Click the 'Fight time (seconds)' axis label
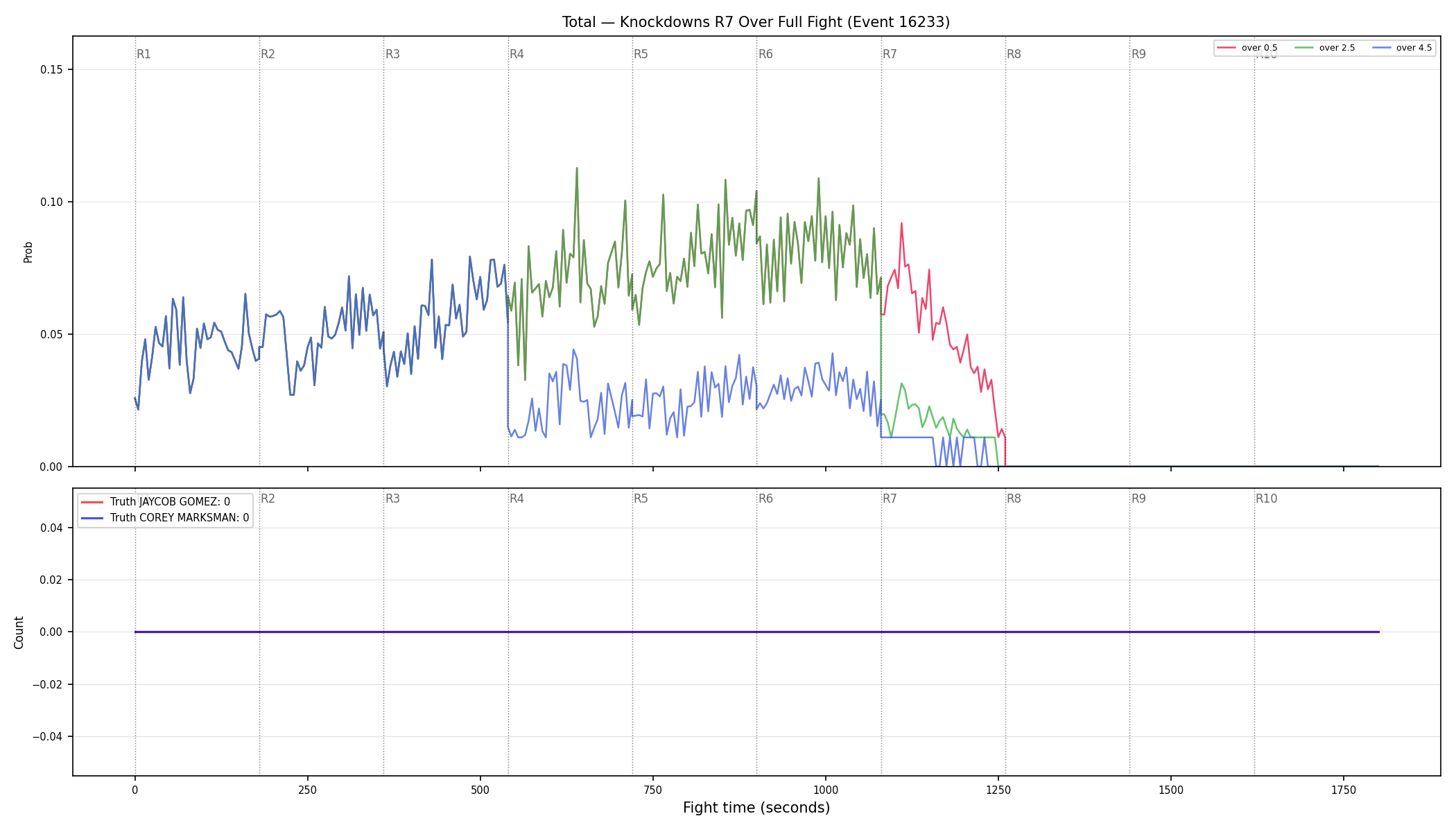Screen dimensions: 1456x832 click(x=756, y=808)
